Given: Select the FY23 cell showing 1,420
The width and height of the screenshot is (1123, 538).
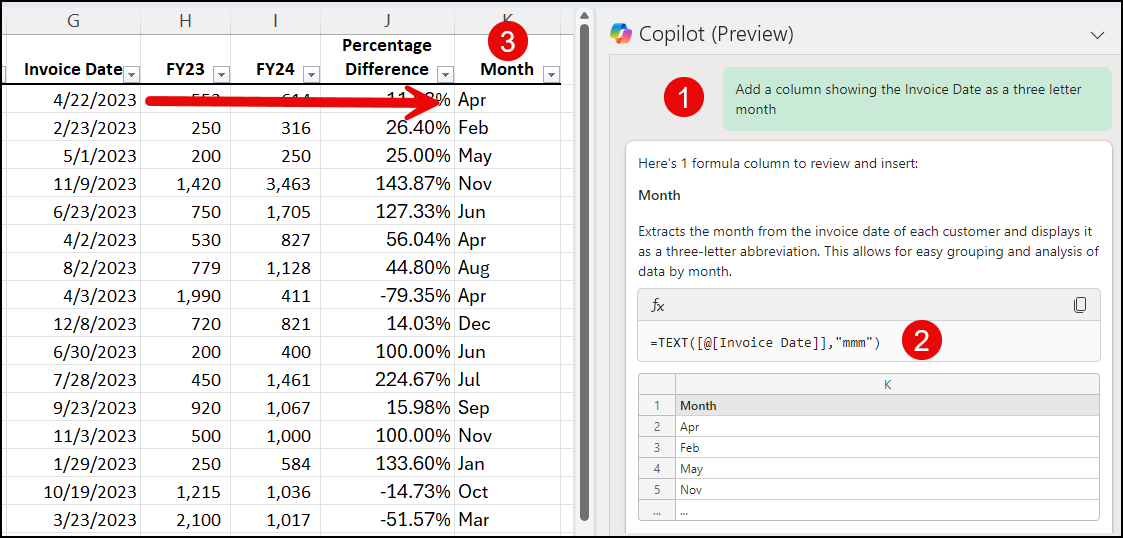Looking at the screenshot, I should click(185, 183).
